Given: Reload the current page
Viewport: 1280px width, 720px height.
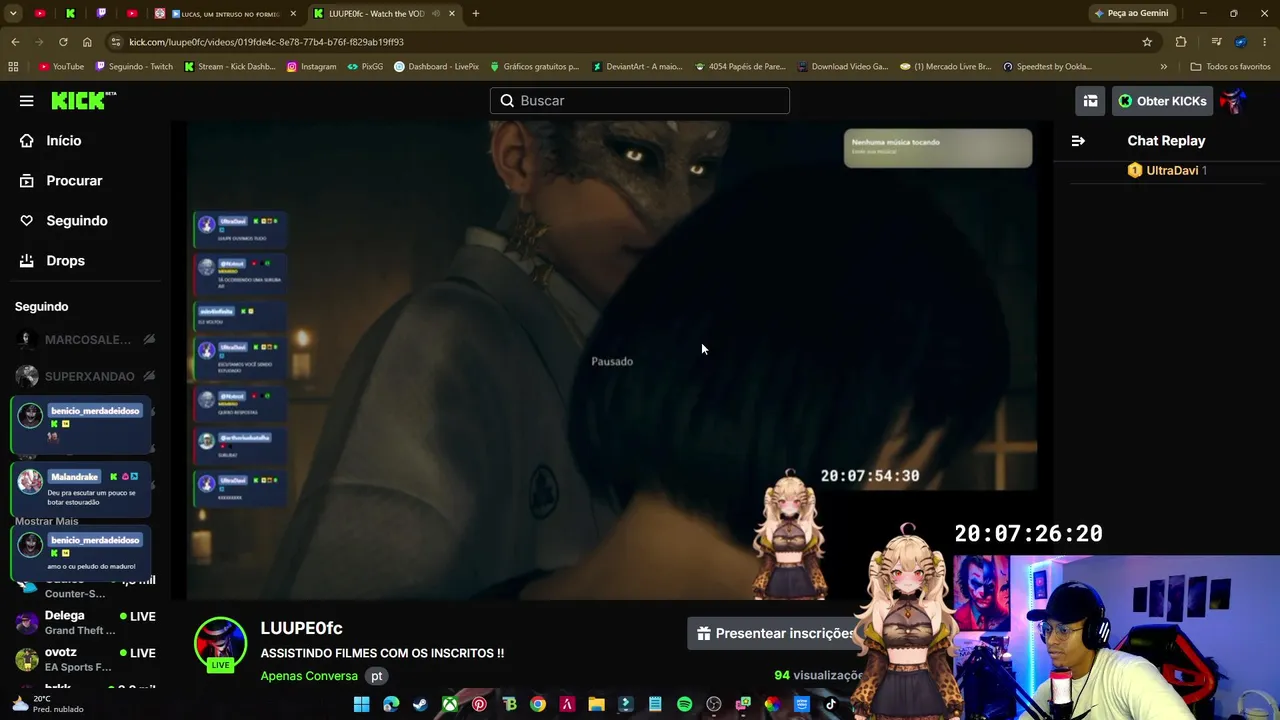Looking at the screenshot, I should (63, 42).
